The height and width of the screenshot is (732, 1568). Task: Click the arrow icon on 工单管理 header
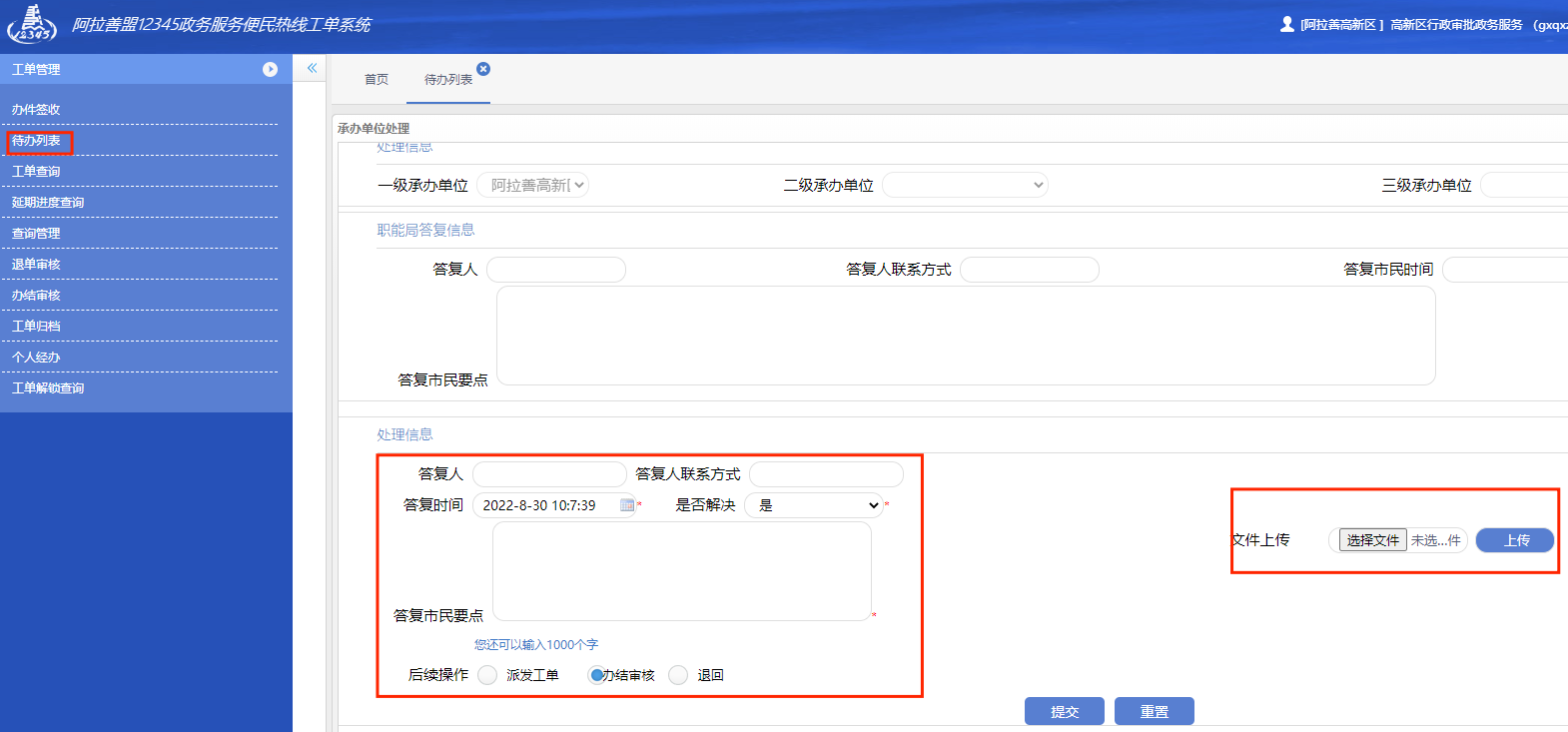[270, 69]
